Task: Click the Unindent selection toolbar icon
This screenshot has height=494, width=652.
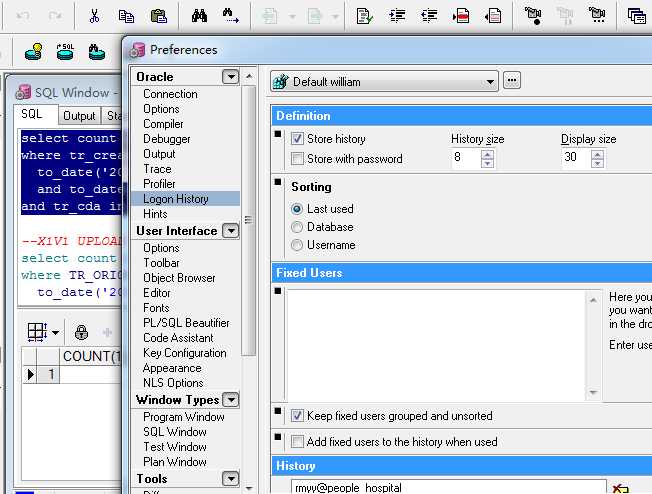Action: click(429, 16)
